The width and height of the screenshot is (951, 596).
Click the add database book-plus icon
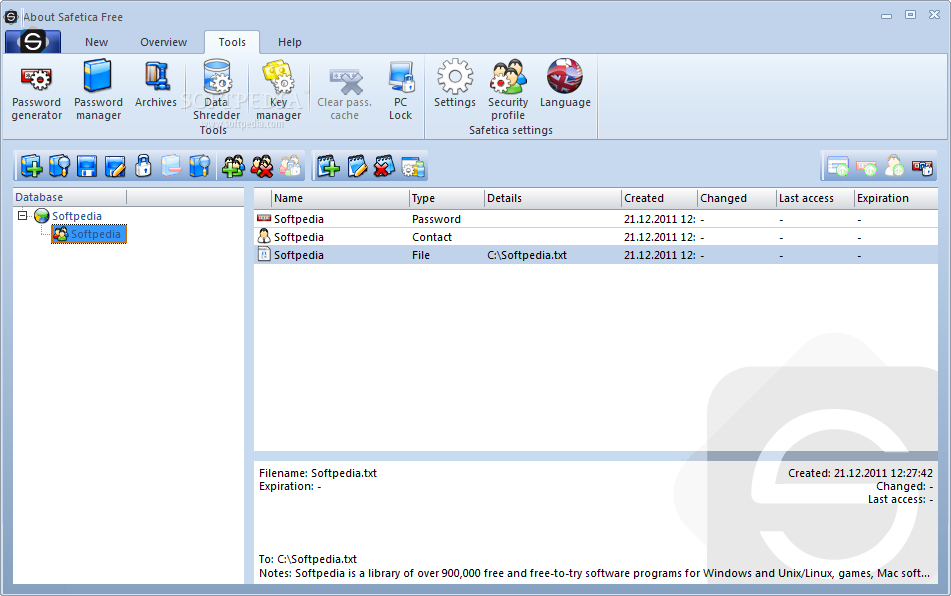tap(32, 166)
